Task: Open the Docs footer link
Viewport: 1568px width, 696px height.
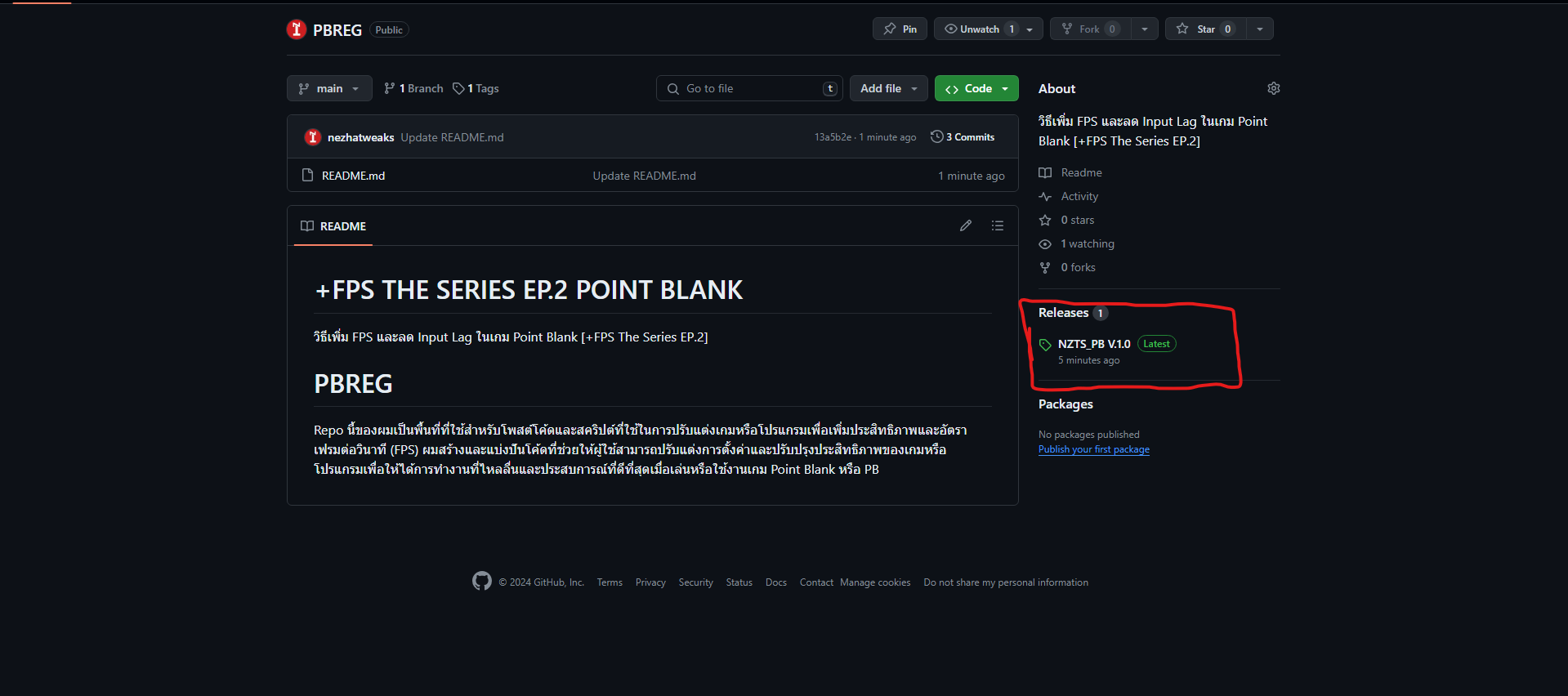Action: 776,582
